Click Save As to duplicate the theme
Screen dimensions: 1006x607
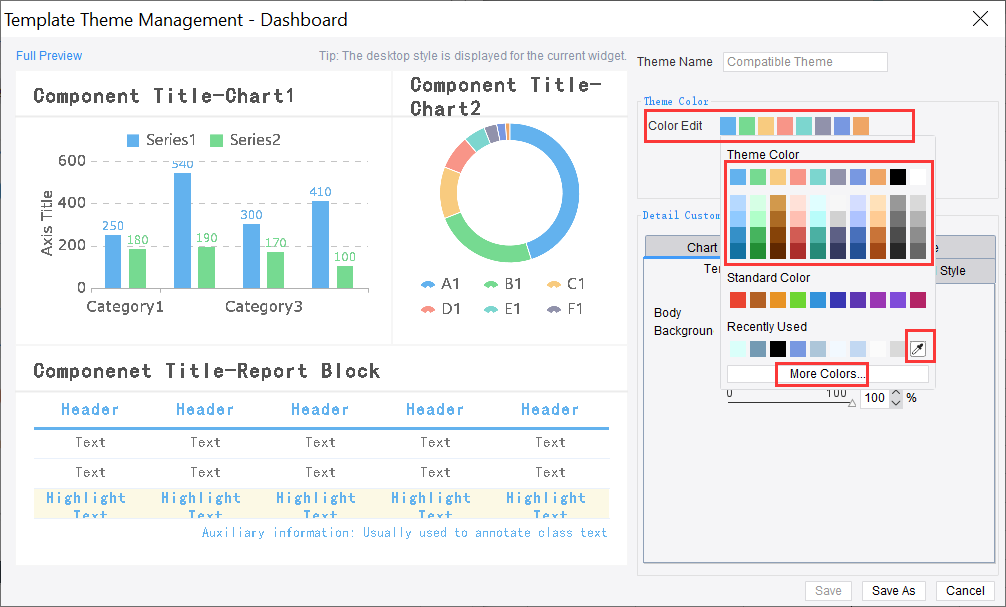coord(893,590)
